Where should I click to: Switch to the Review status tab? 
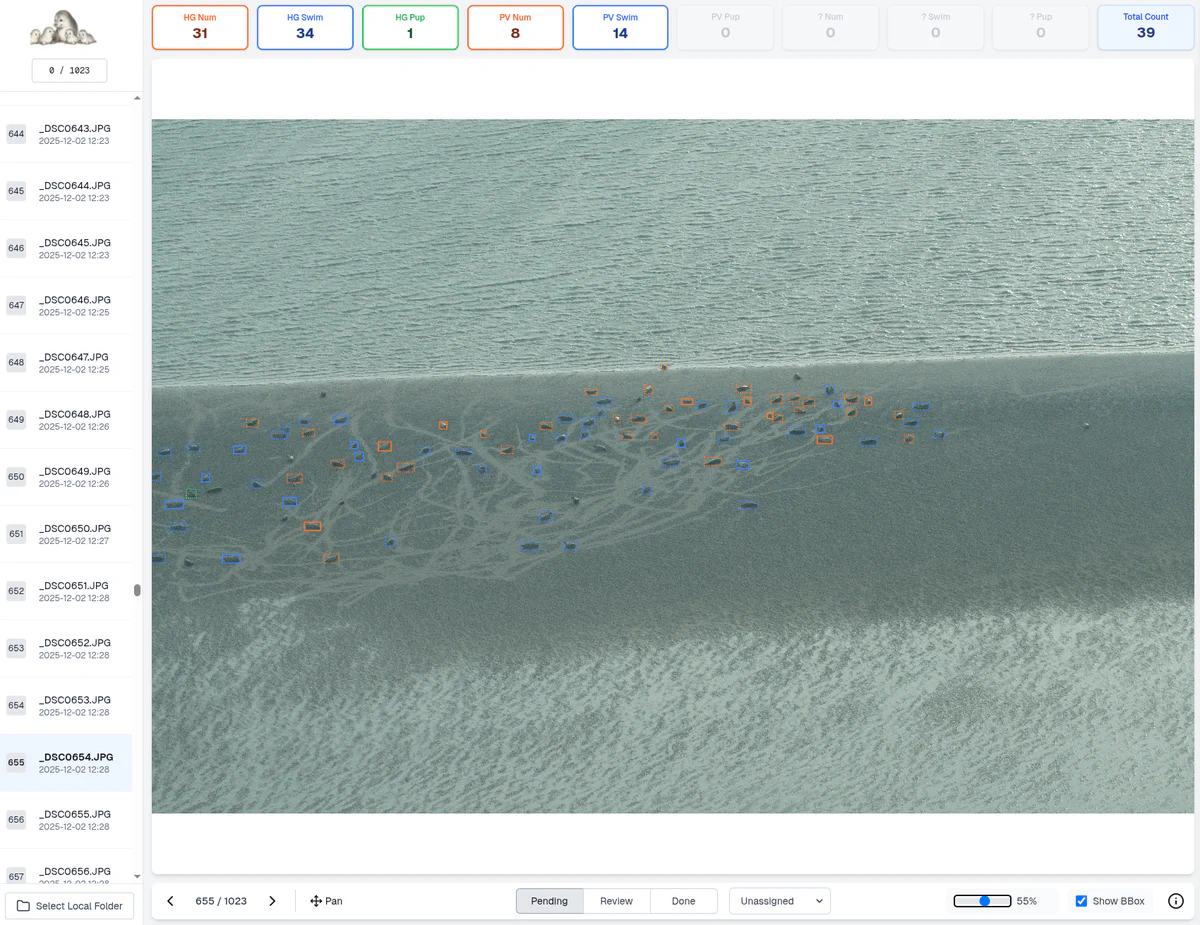click(617, 900)
